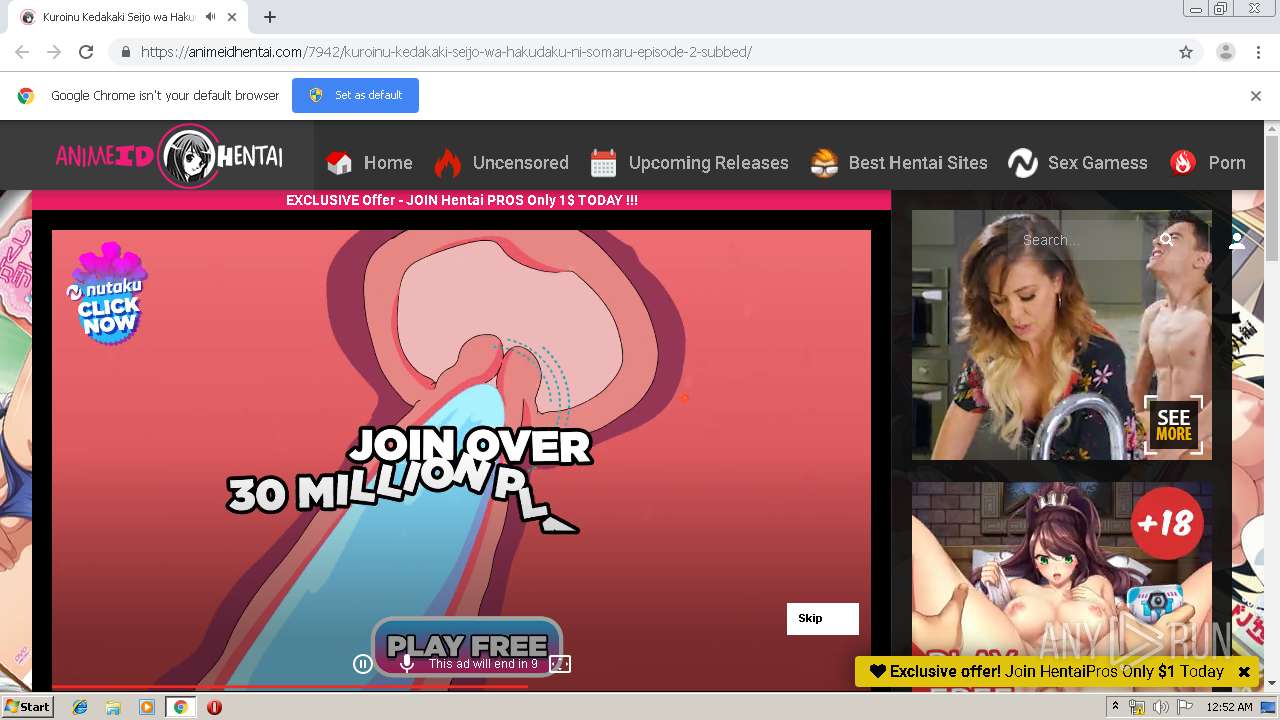Open the volume tray icon
This screenshot has height=720, width=1280.
pyautogui.click(x=1160, y=707)
